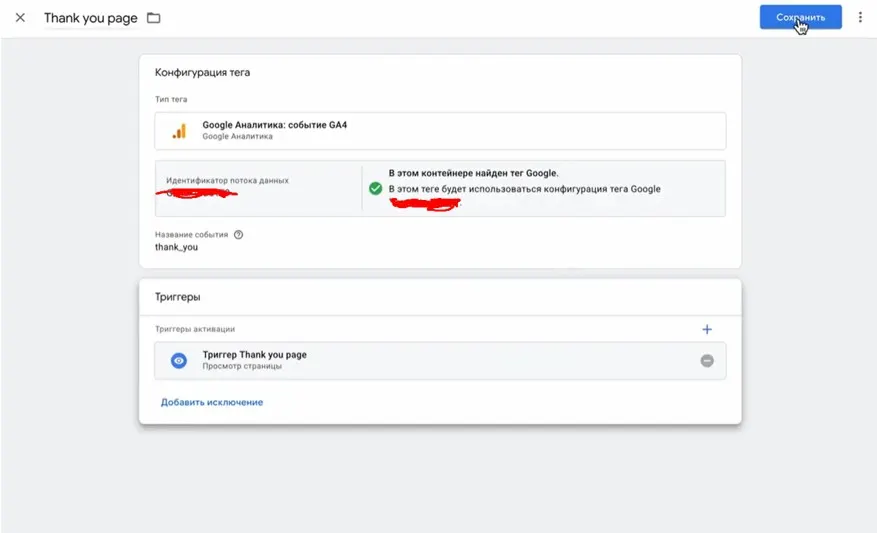Click the Конфигурация тега heading
Viewport: 877px width, 533px height.
pyautogui.click(x=202, y=72)
